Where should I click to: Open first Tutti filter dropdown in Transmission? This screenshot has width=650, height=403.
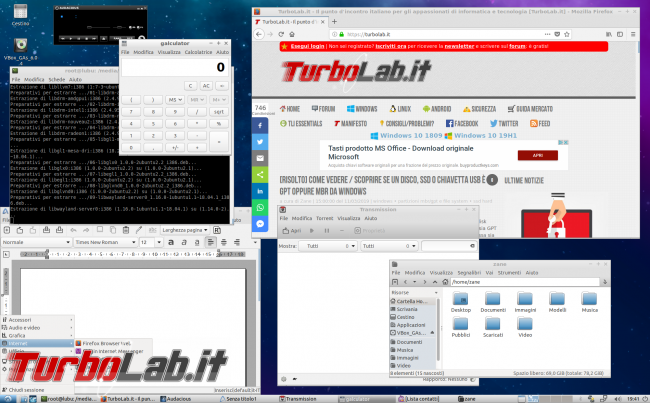pyautogui.click(x=327, y=246)
